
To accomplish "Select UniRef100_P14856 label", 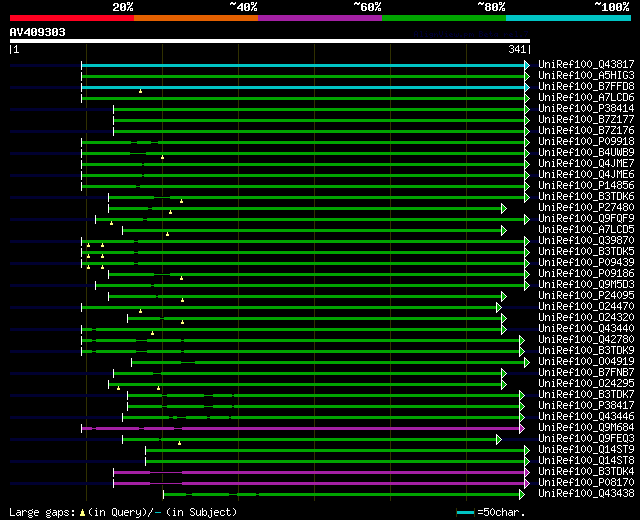I will (x=586, y=186).
